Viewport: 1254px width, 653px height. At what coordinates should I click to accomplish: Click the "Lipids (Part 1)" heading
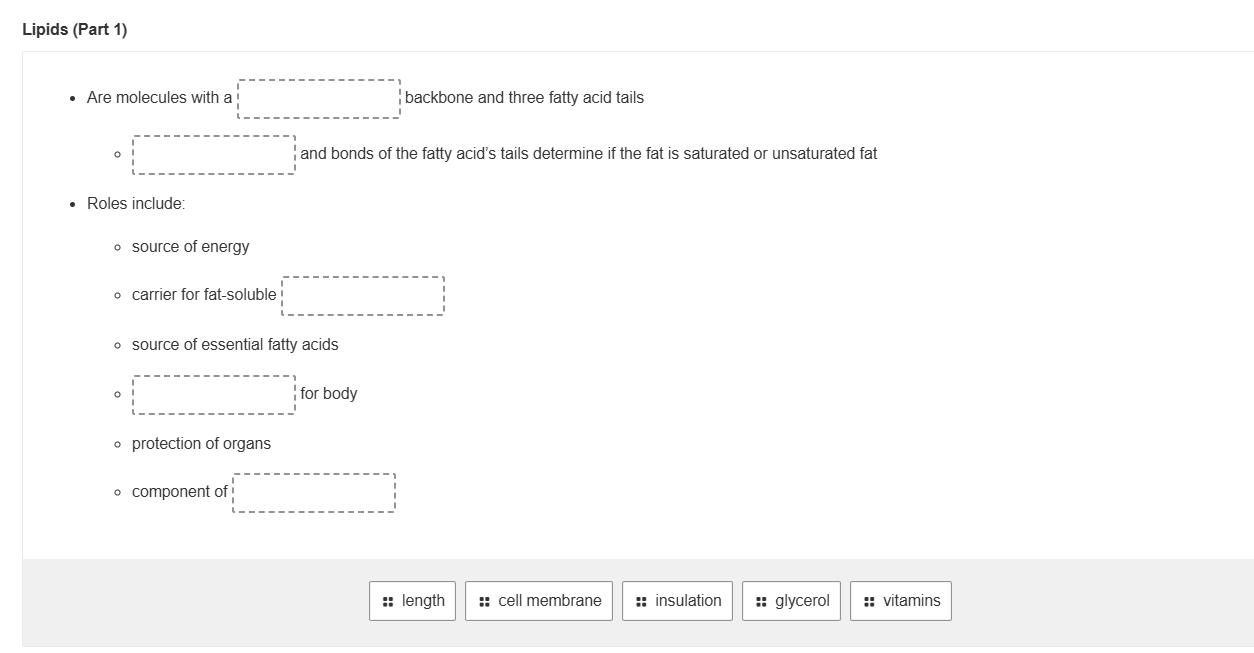pos(75,30)
